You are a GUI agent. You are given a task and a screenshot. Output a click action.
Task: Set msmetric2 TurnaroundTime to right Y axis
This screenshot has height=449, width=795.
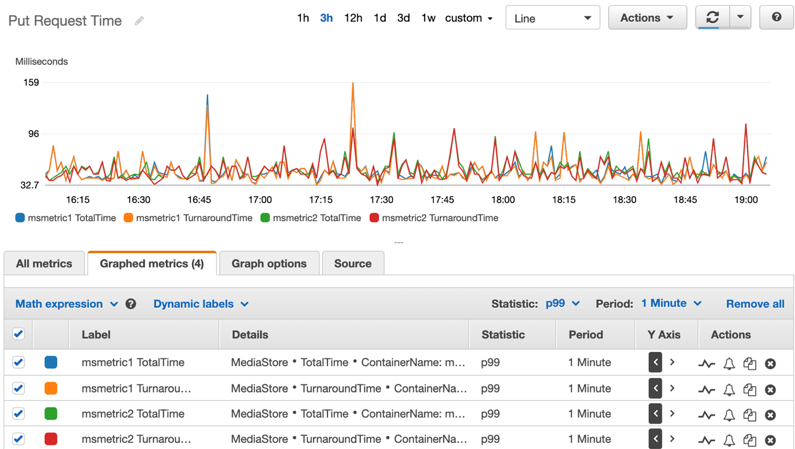672,438
